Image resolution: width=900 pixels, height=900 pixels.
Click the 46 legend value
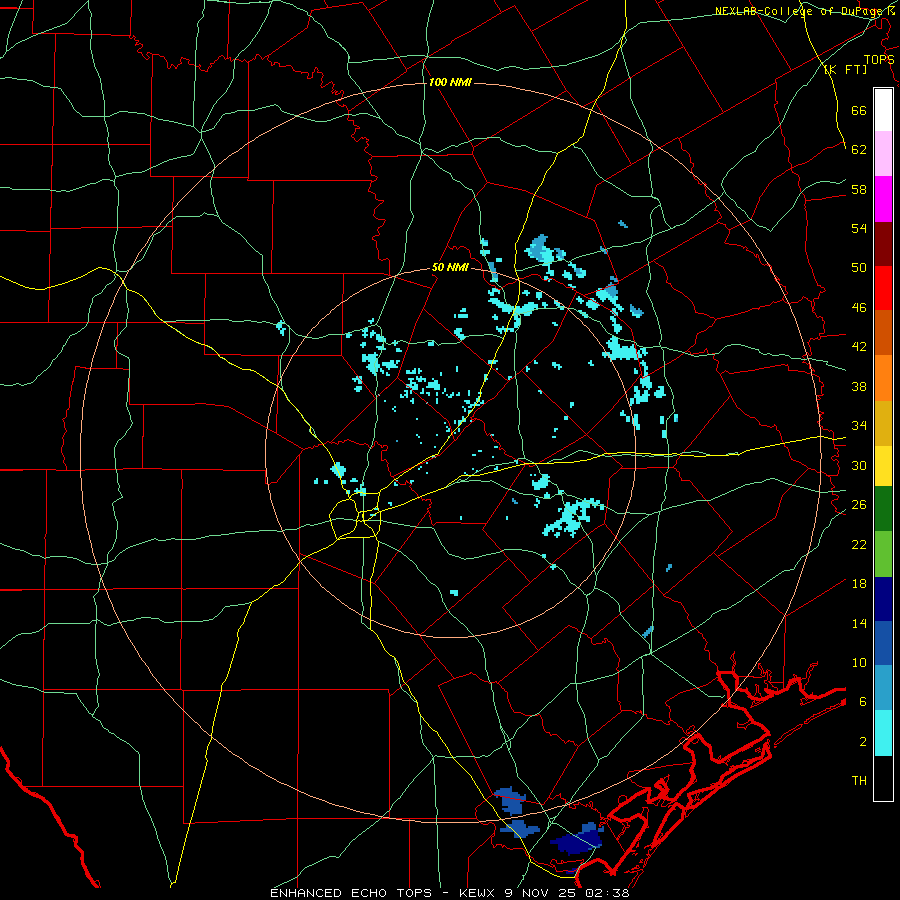[859, 308]
